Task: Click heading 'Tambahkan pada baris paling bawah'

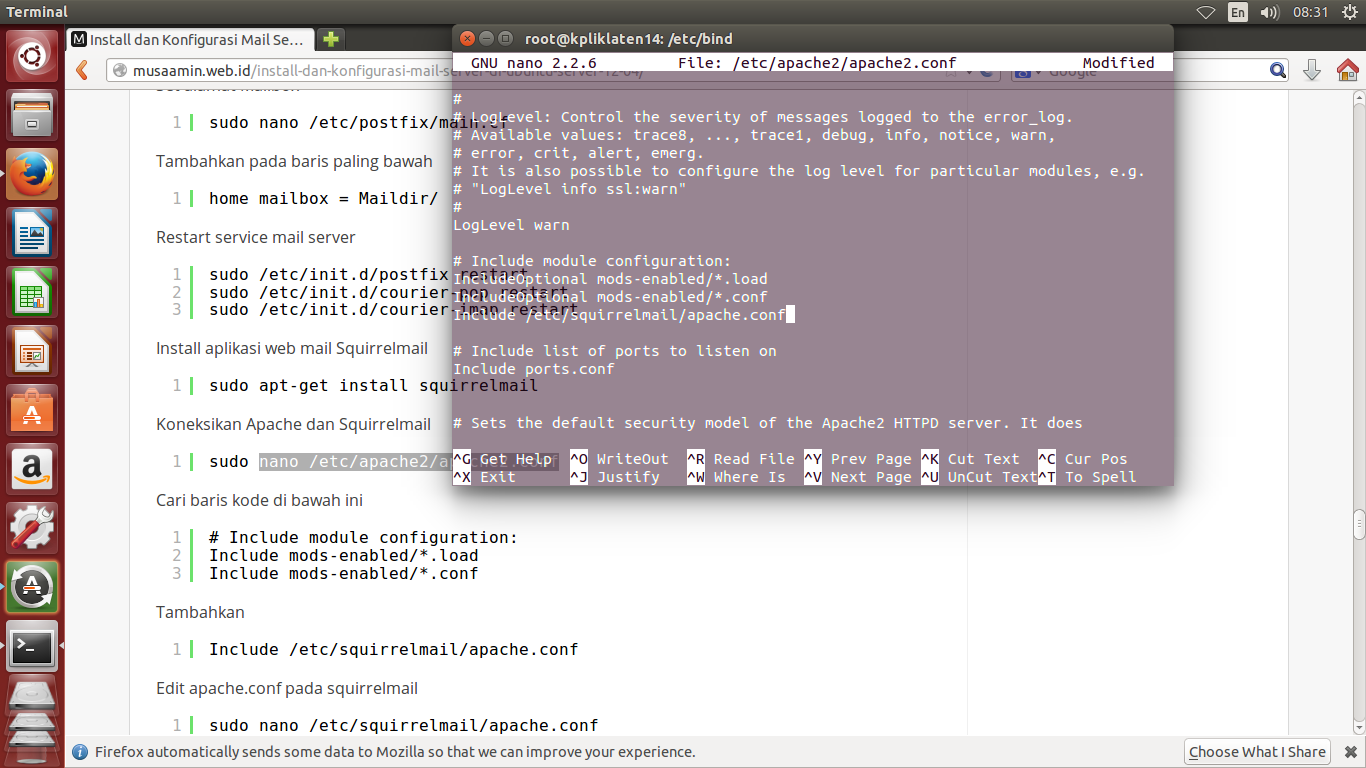Action: click(294, 161)
